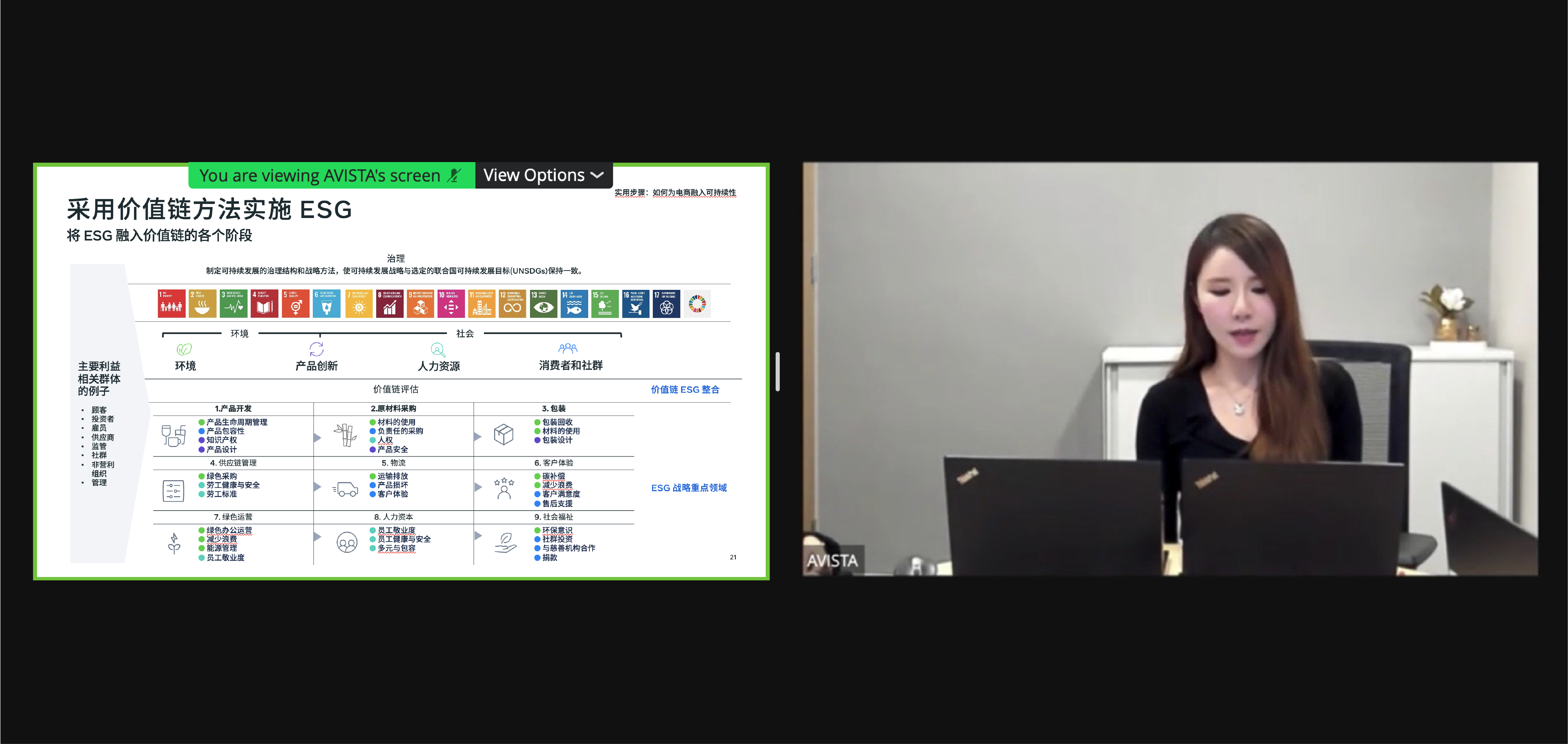Click SDG 14 Life Below Water fish icon
Image resolution: width=1568 pixels, height=744 pixels.
point(574,303)
